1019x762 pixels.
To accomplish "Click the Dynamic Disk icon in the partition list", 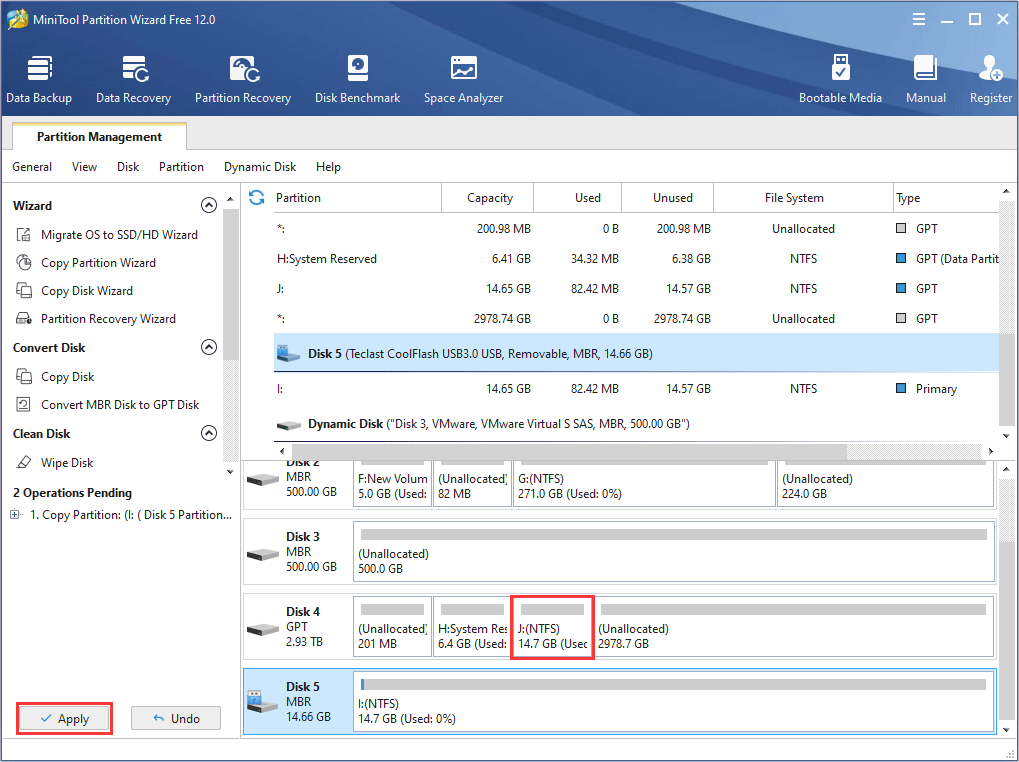I will click(x=288, y=425).
